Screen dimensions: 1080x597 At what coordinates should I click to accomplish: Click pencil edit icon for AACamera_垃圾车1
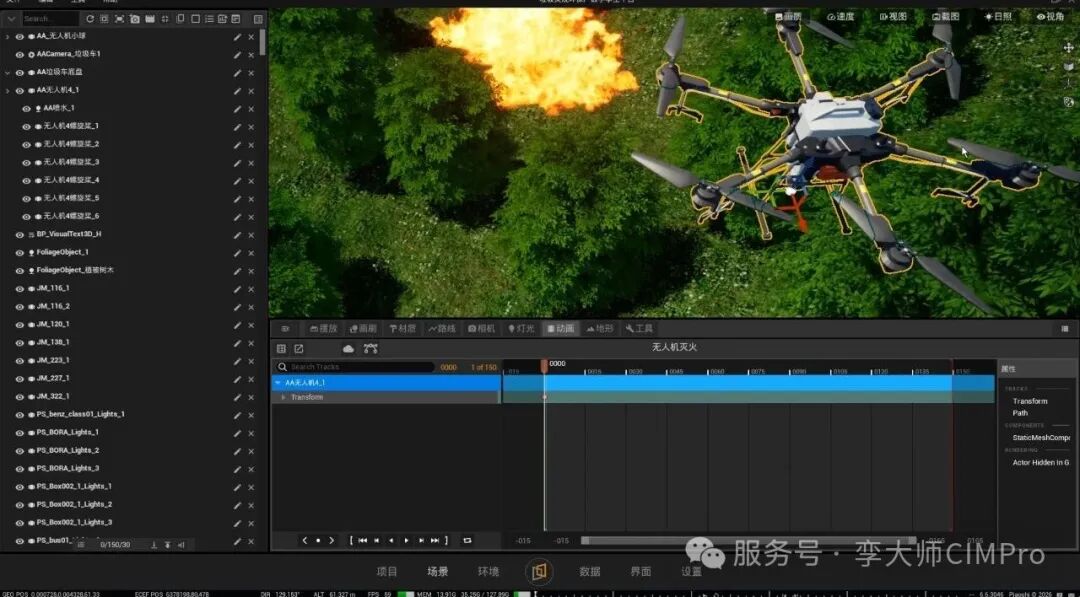coord(237,55)
